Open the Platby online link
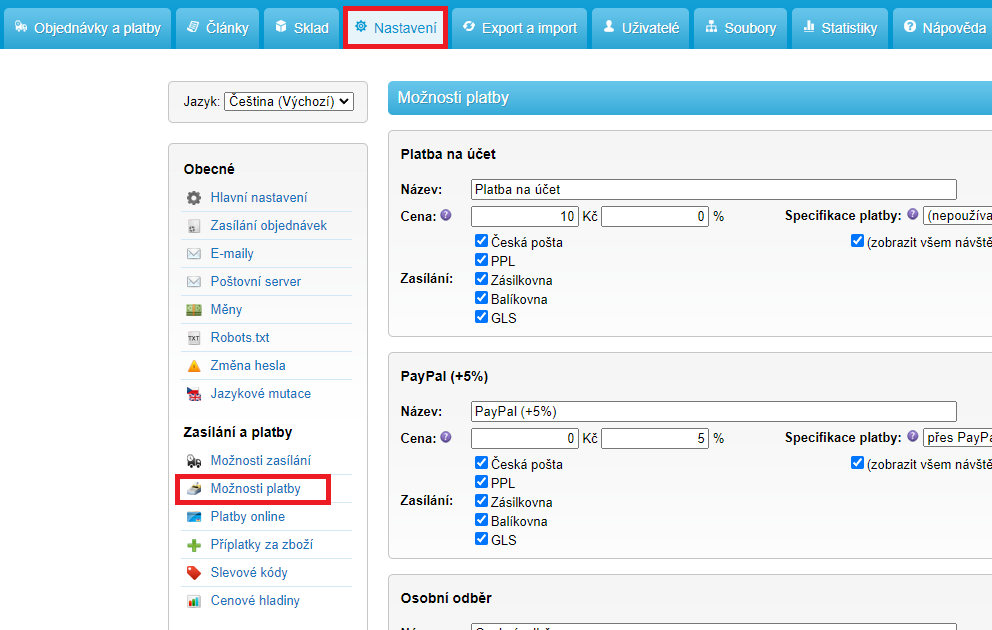The height and width of the screenshot is (630, 992). click(247, 517)
